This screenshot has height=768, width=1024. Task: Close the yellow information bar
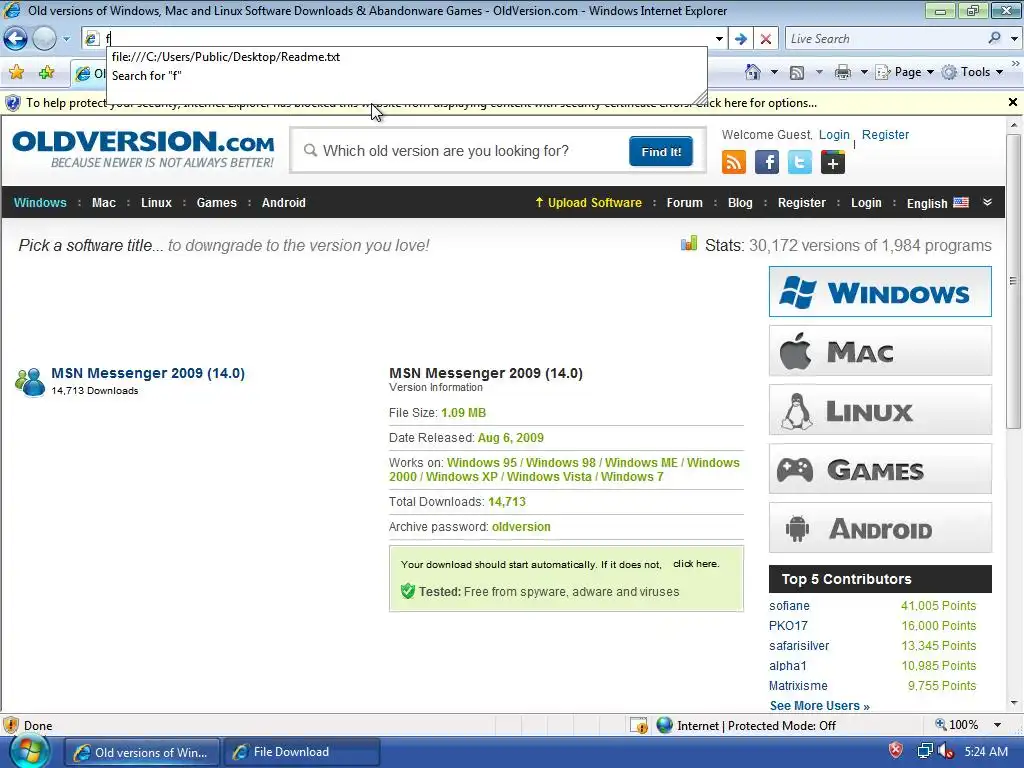click(1013, 103)
